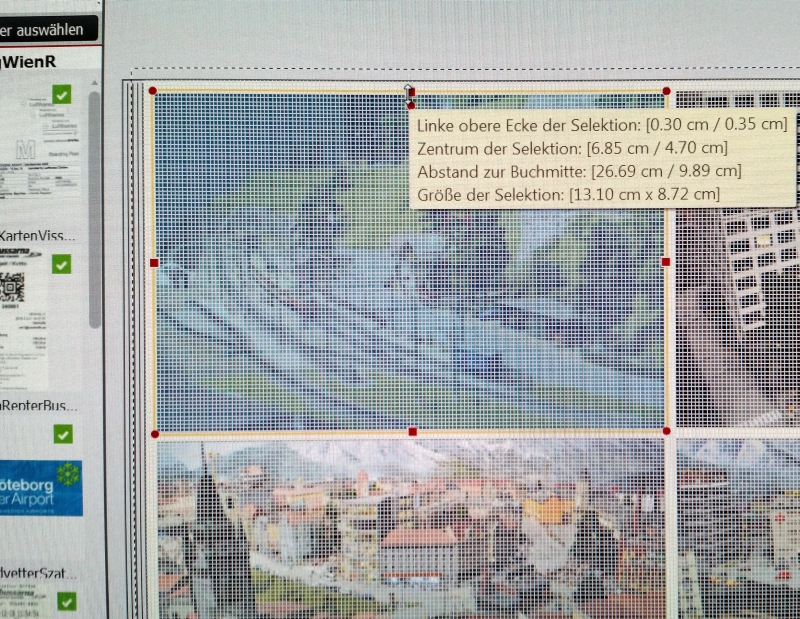
Task: Click the folder 'auswählen' button
Action: point(48,29)
